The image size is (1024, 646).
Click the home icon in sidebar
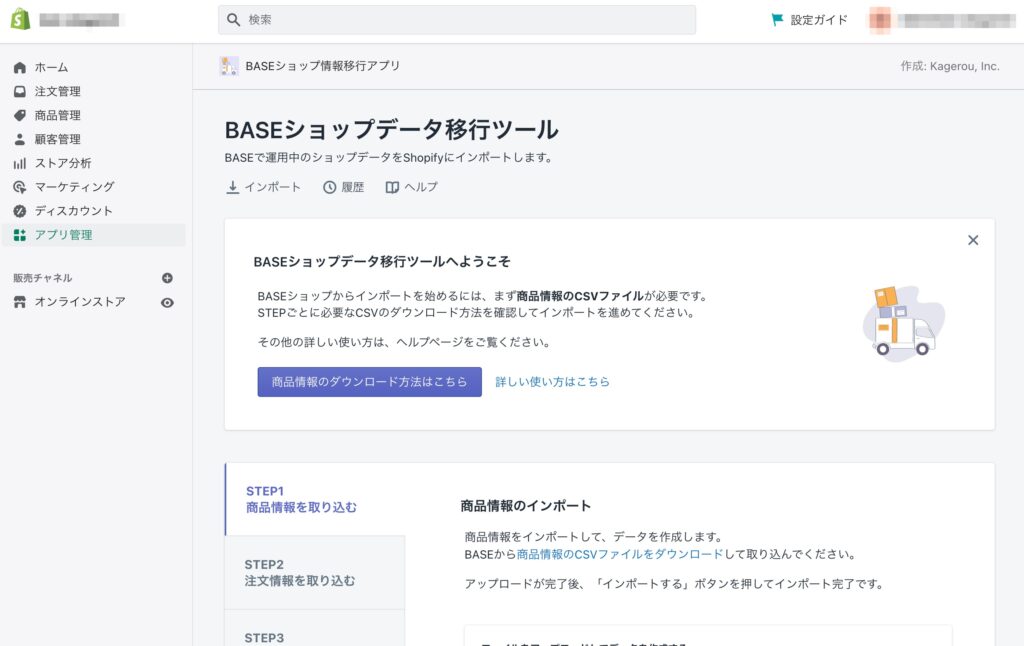pos(20,67)
